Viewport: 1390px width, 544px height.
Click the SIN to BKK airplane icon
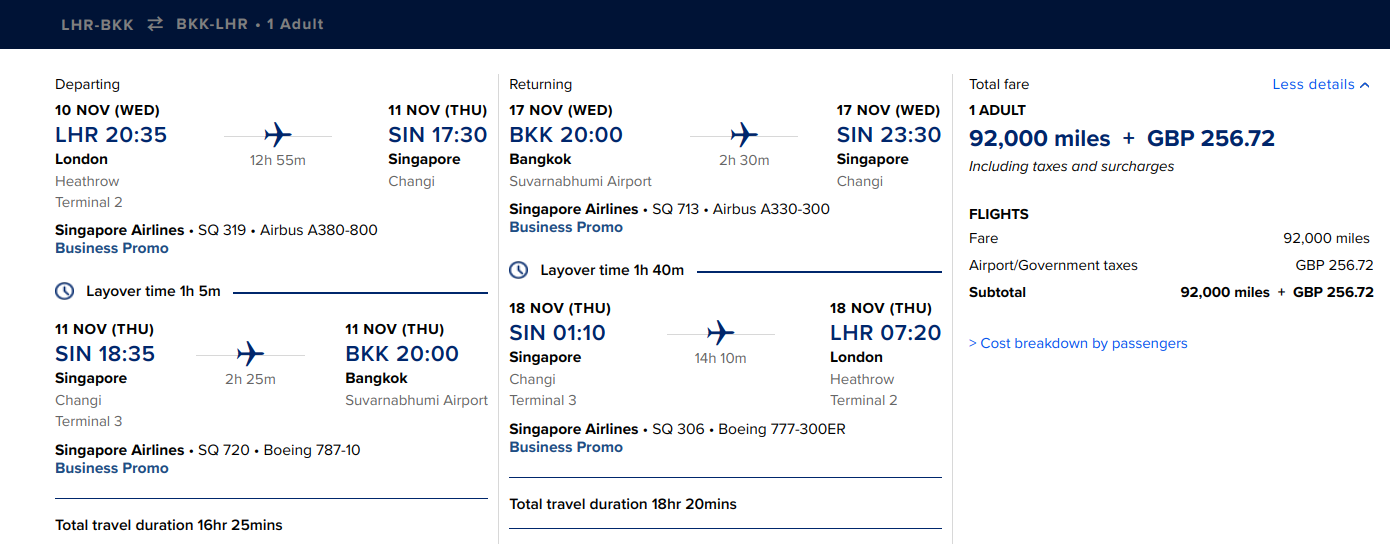250,354
